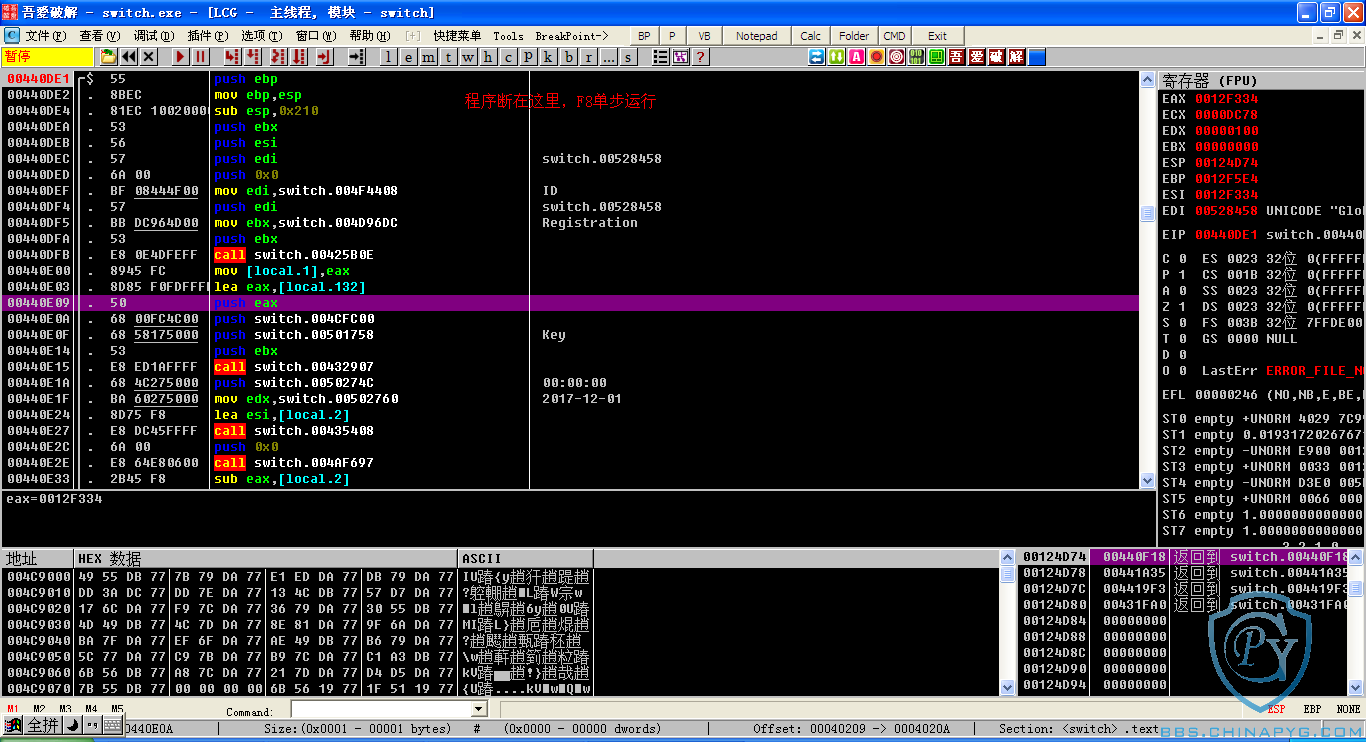Click the disassembly pane's scrollbar down arrow
1366x742 pixels.
(1148, 481)
